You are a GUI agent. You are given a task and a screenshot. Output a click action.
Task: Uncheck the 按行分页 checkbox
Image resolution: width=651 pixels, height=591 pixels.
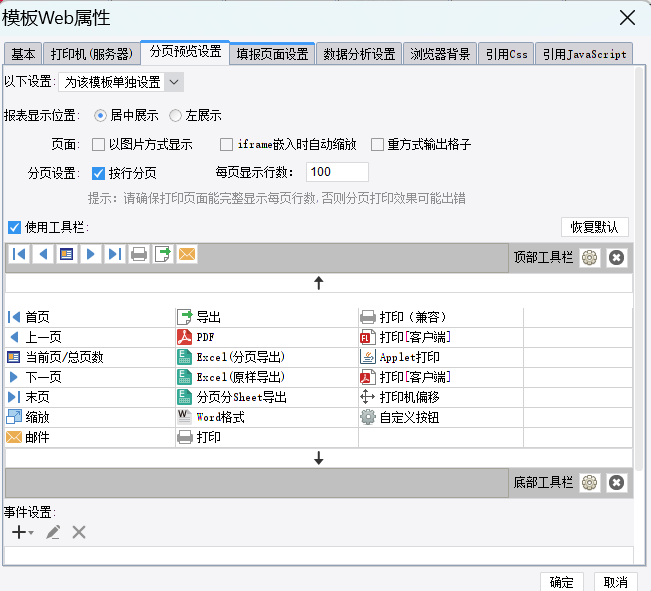point(98,173)
